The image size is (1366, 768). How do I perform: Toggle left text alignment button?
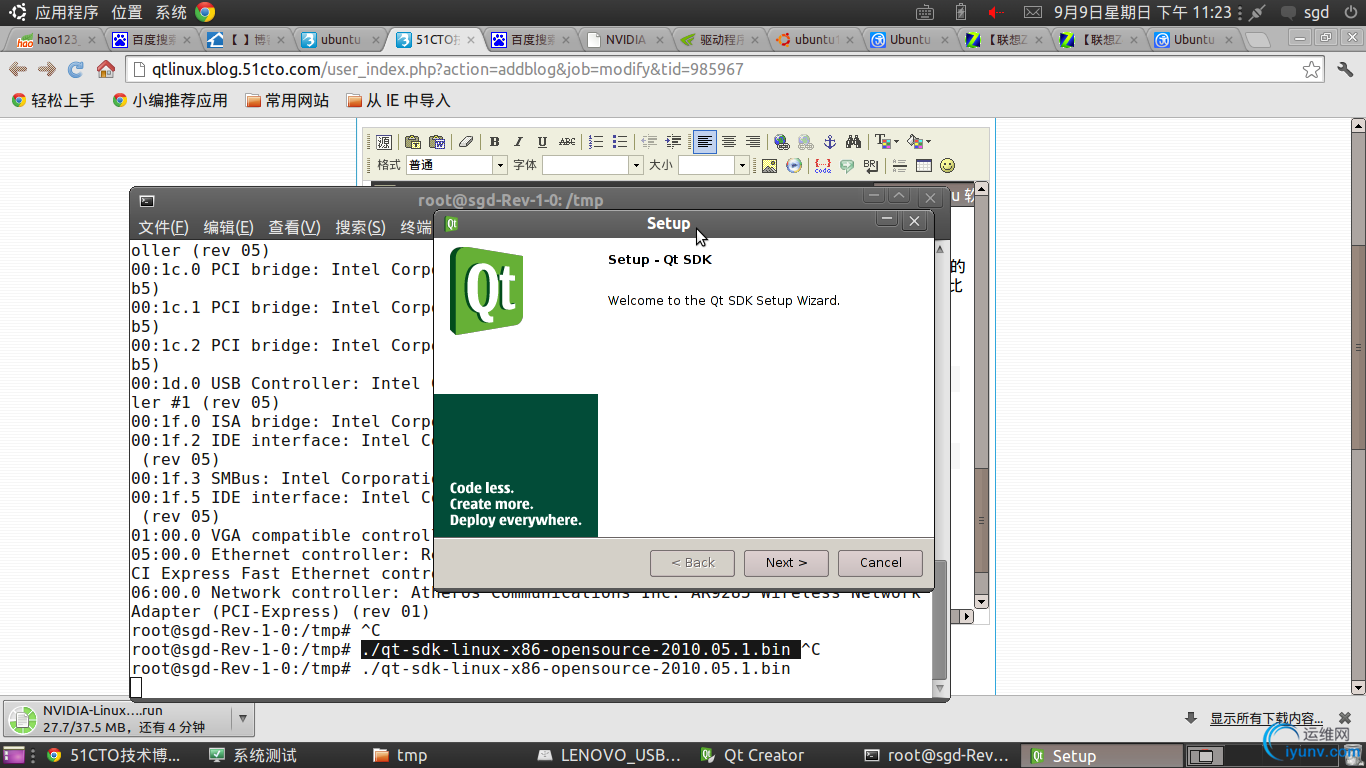pyautogui.click(x=705, y=142)
